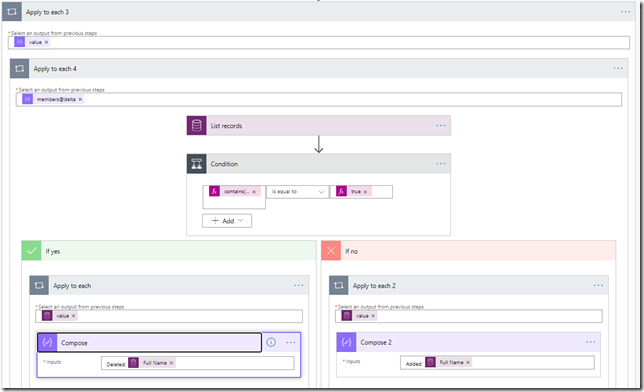
Task: Expand the Add condition dropdown button
Action: (227, 221)
